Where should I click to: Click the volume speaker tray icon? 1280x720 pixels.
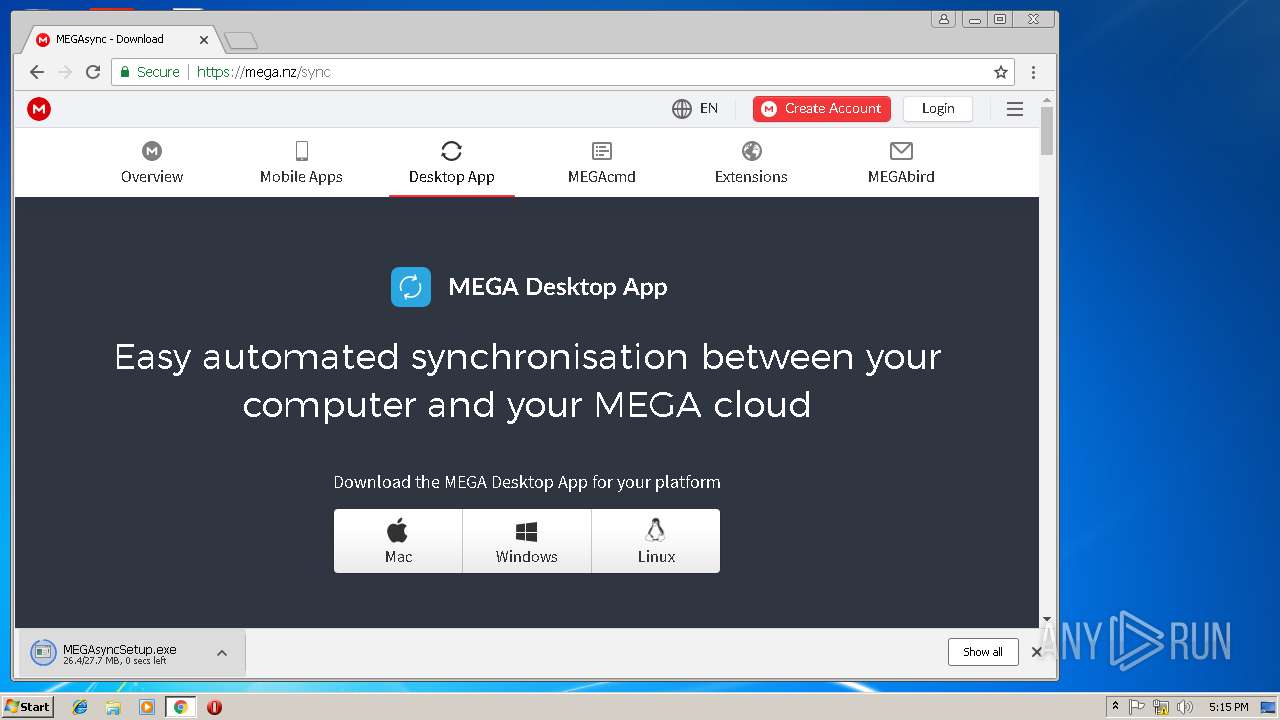coord(1185,707)
